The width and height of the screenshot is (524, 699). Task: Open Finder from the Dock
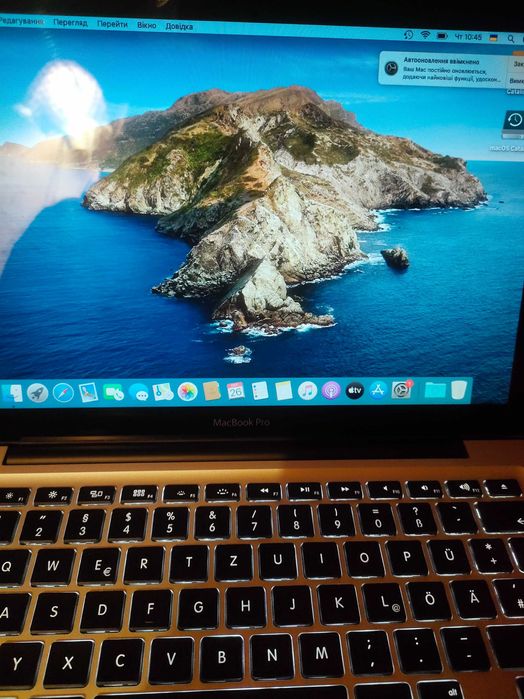tap(12, 394)
